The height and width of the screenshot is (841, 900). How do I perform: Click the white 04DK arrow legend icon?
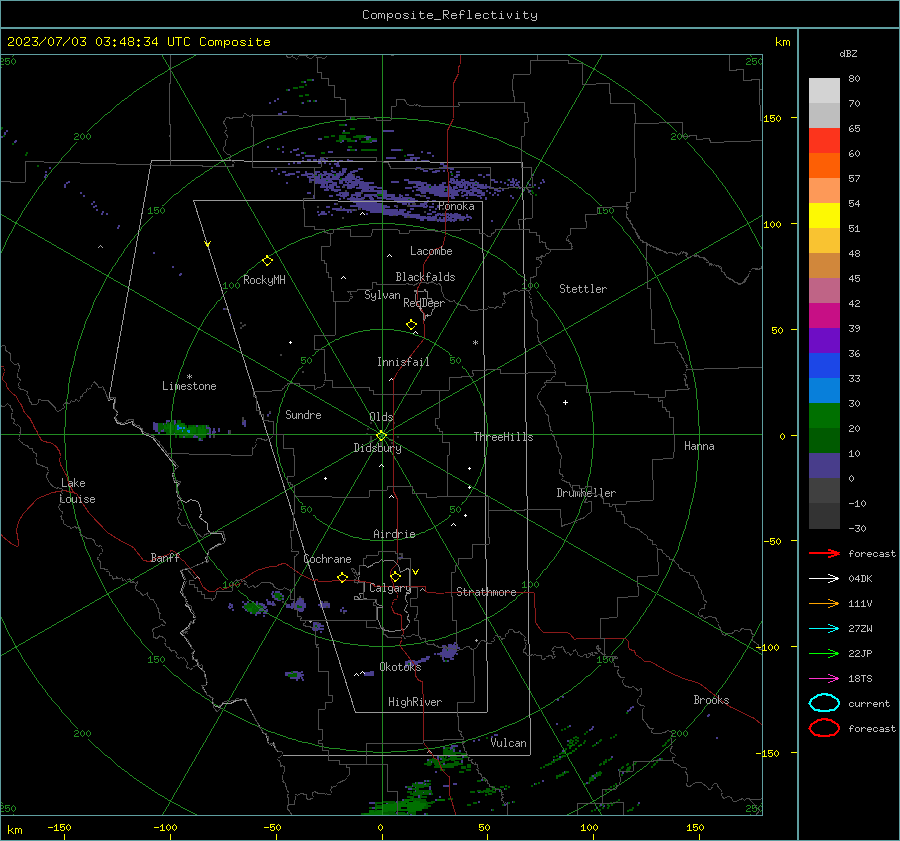click(824, 579)
